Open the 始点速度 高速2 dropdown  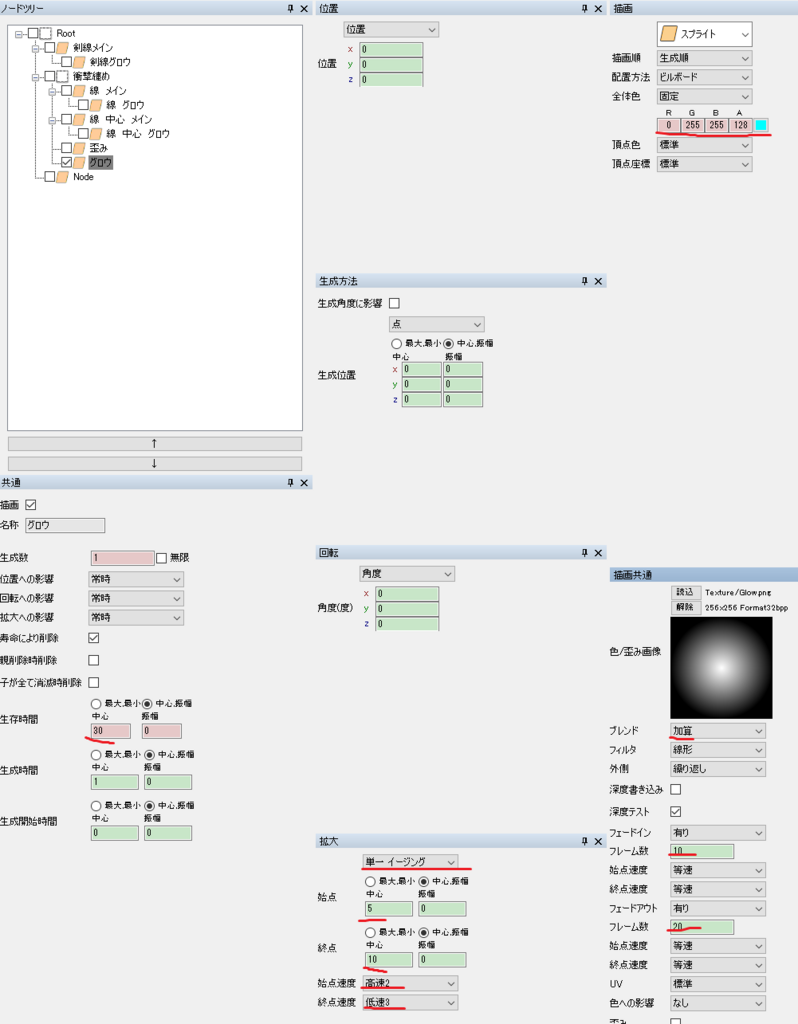tap(410, 983)
